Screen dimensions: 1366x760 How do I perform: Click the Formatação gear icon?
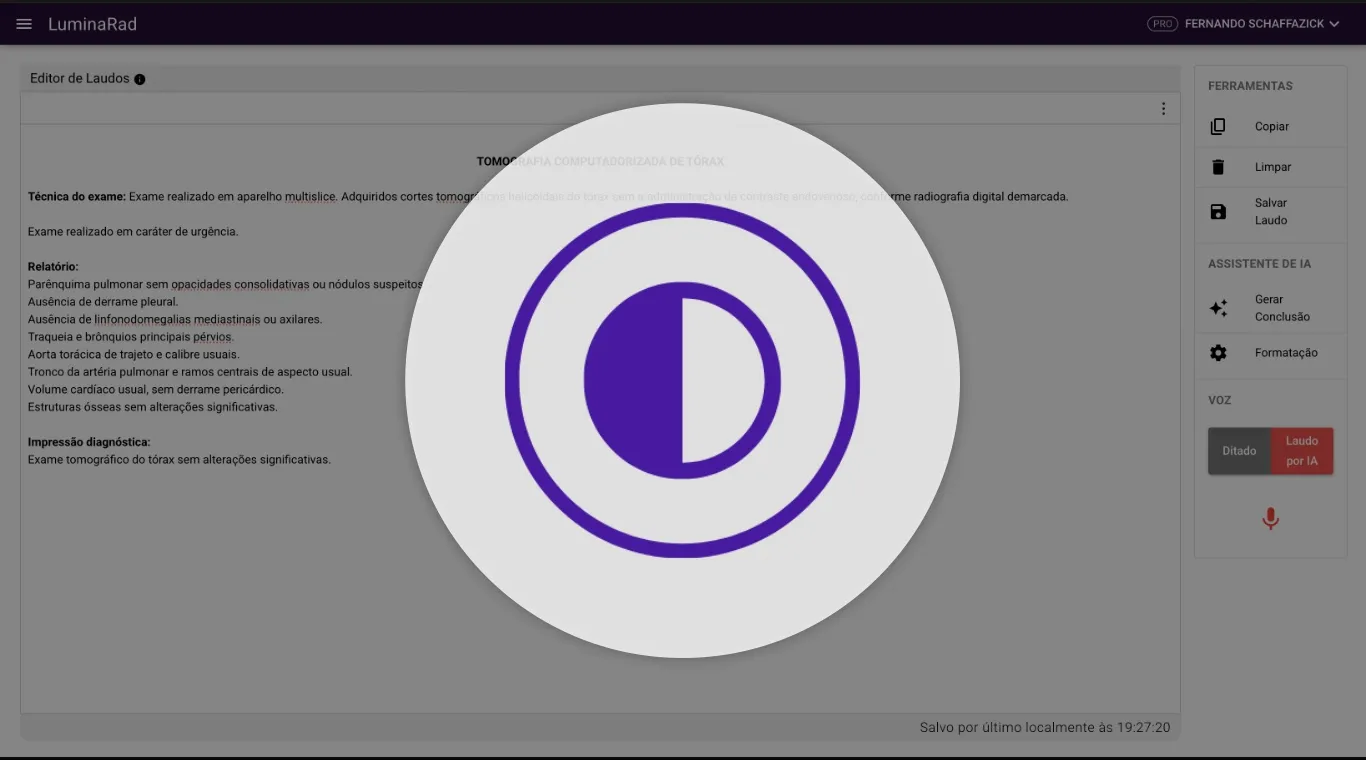click(1218, 353)
